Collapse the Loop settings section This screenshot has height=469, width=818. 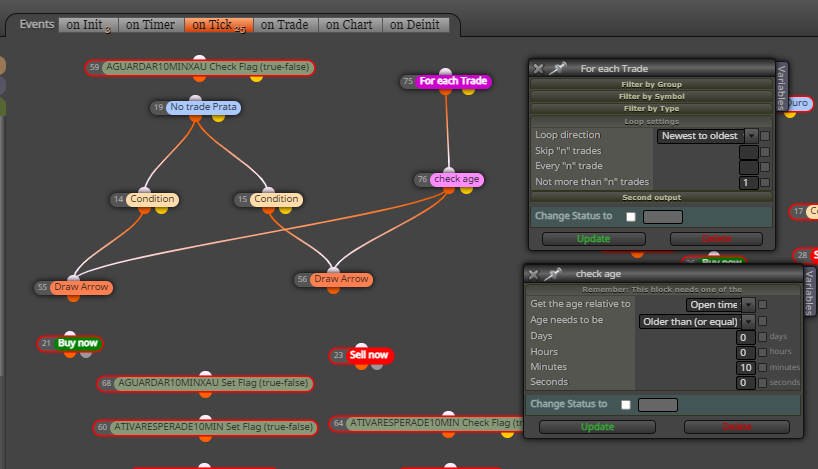coord(651,122)
